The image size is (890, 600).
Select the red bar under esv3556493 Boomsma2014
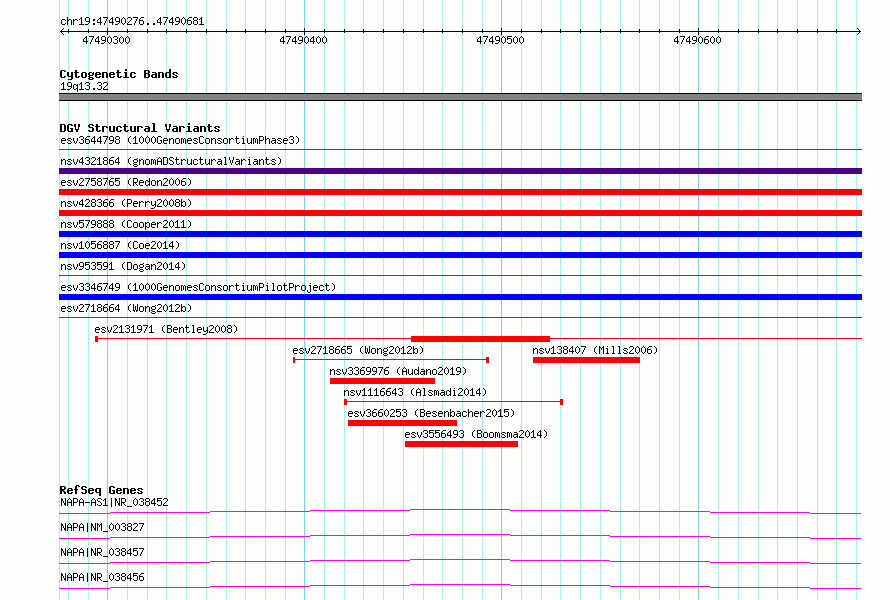click(461, 444)
